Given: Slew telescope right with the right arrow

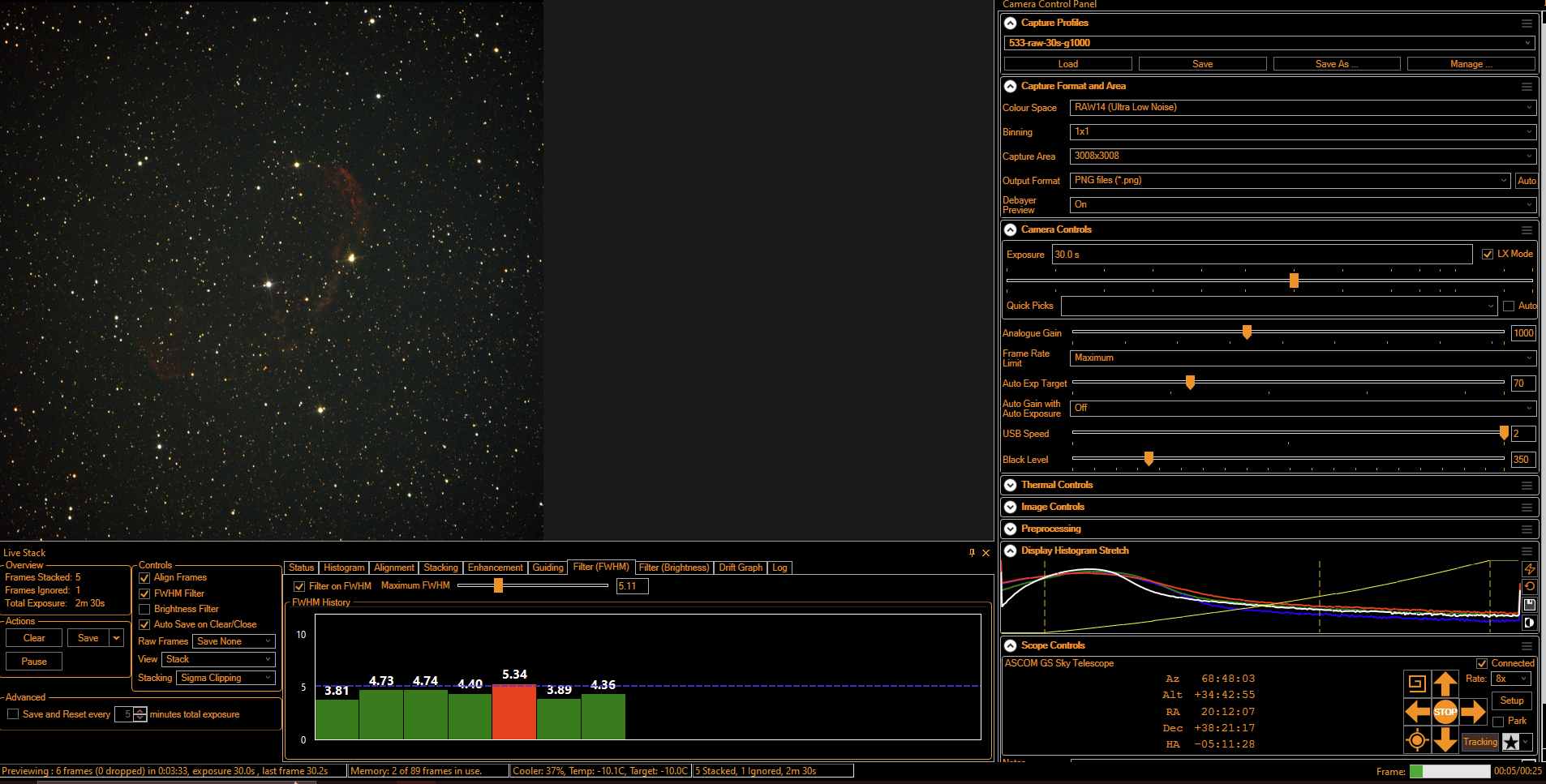Looking at the screenshot, I should (x=1473, y=712).
